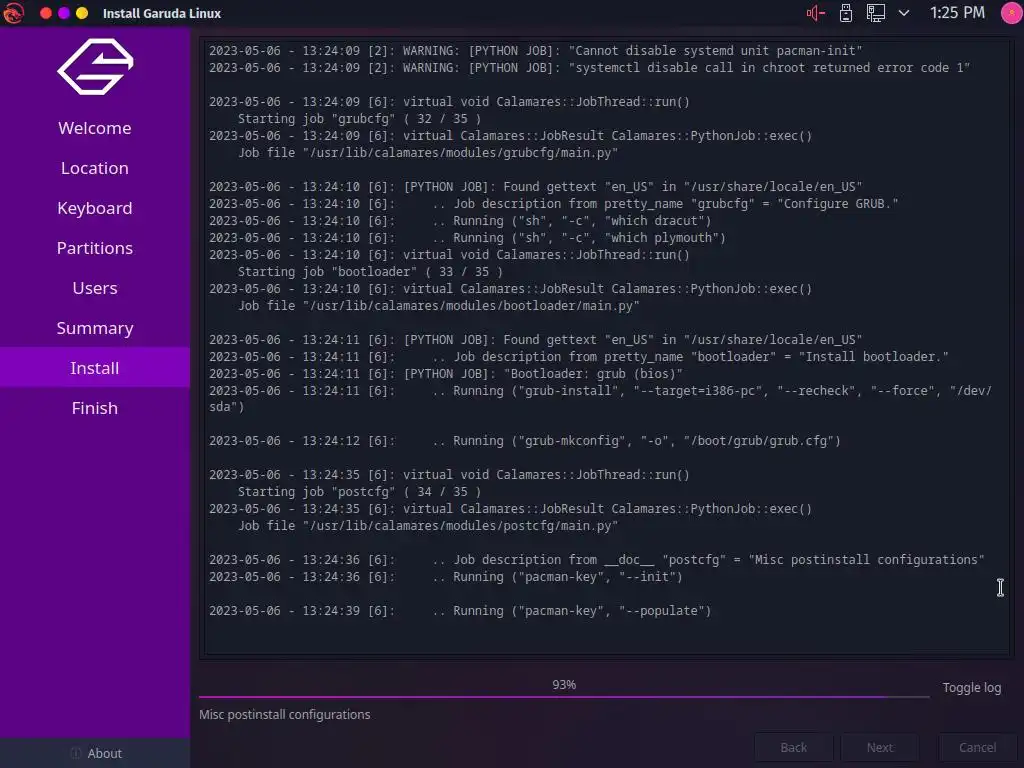The height and width of the screenshot is (768, 1024).
Task: Select the Location step in sidebar
Action: (95, 168)
